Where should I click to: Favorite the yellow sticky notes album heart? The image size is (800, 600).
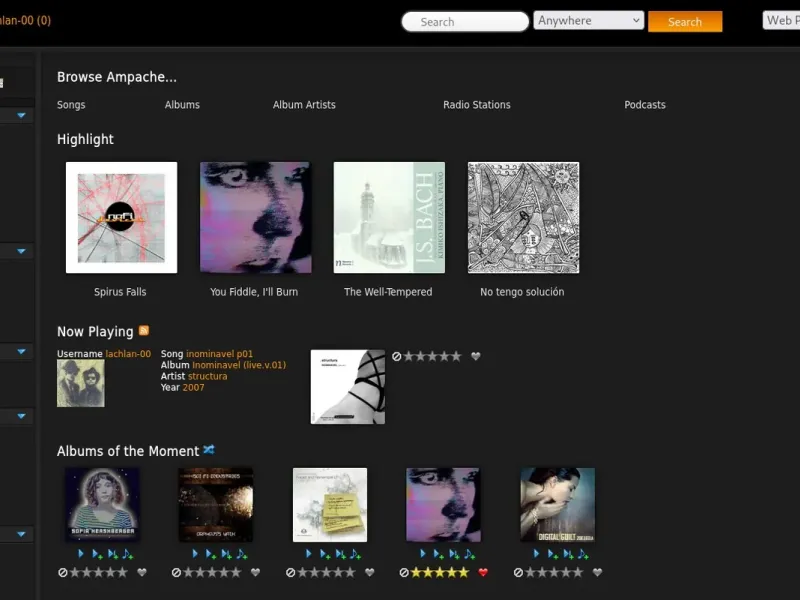point(370,572)
